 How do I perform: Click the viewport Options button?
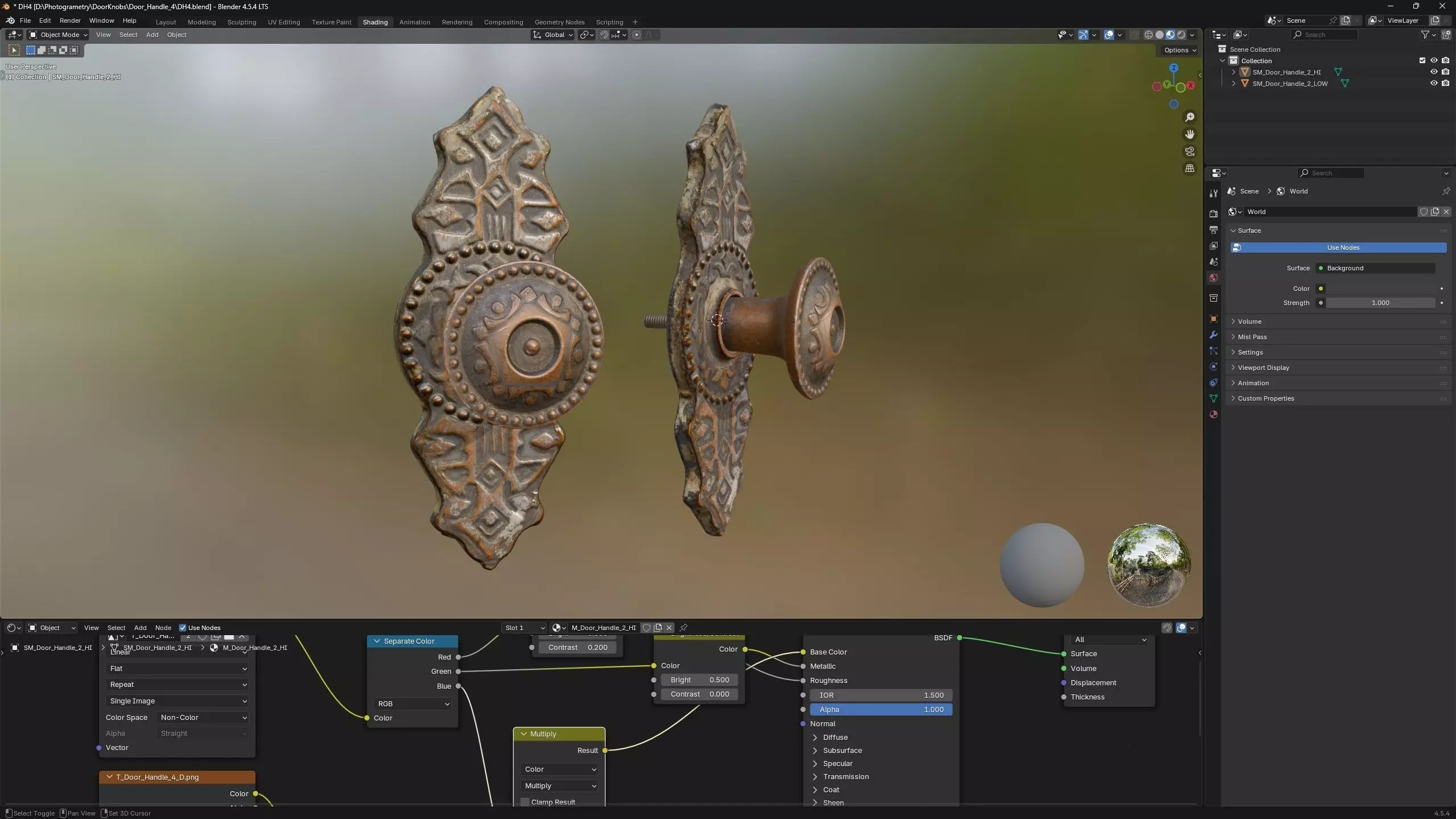click(1179, 50)
